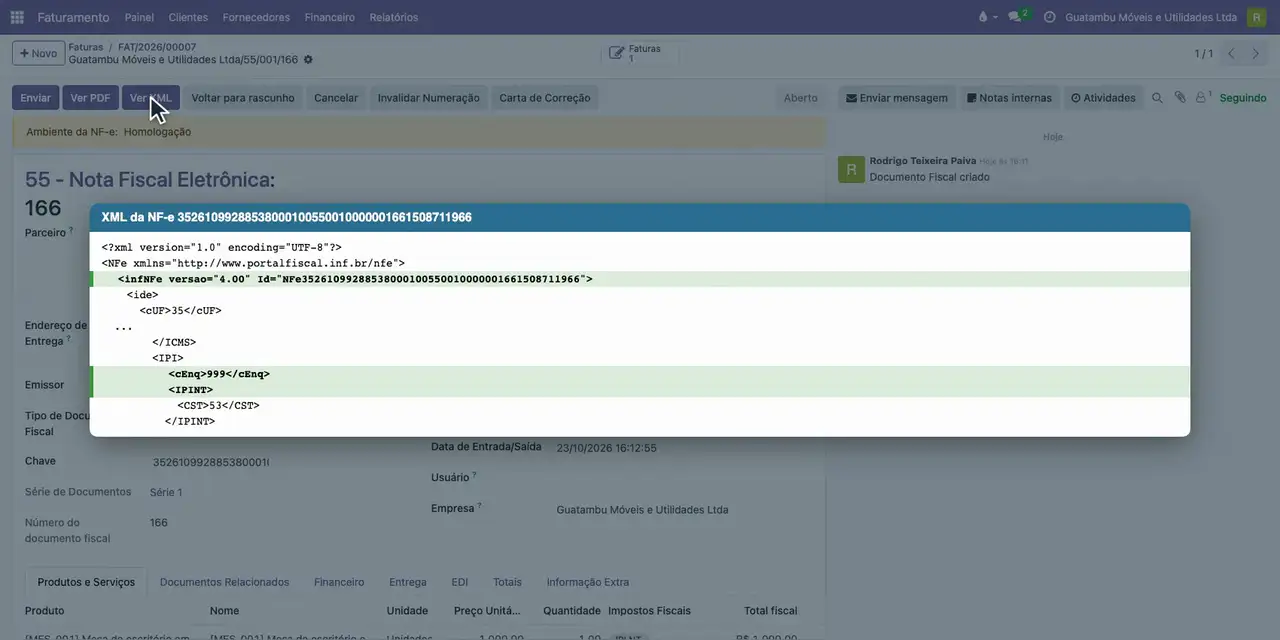Click Carta de Correção button
Image resolution: width=1280 pixels, height=640 pixels.
(545, 98)
